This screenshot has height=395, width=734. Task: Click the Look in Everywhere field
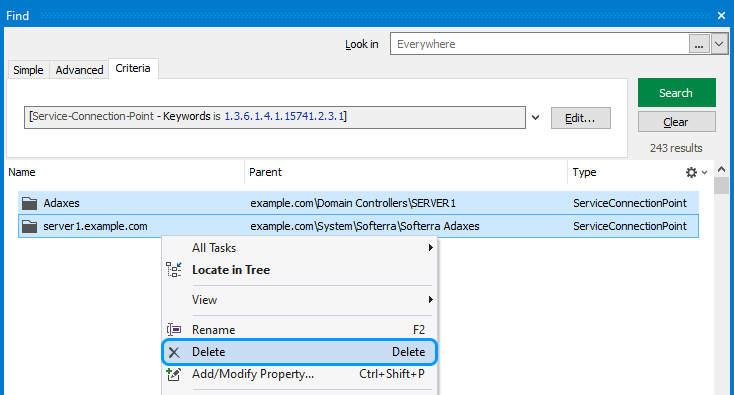click(539, 44)
